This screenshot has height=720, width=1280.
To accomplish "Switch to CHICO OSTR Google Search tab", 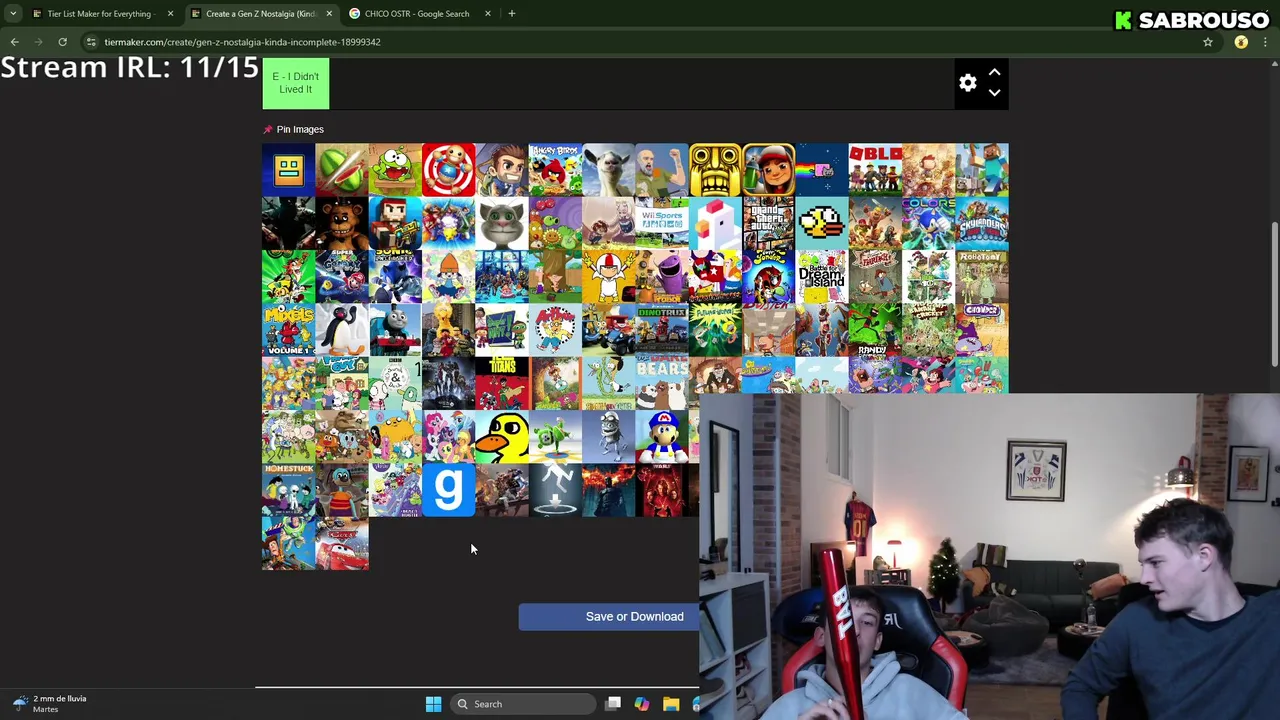I will click(416, 14).
